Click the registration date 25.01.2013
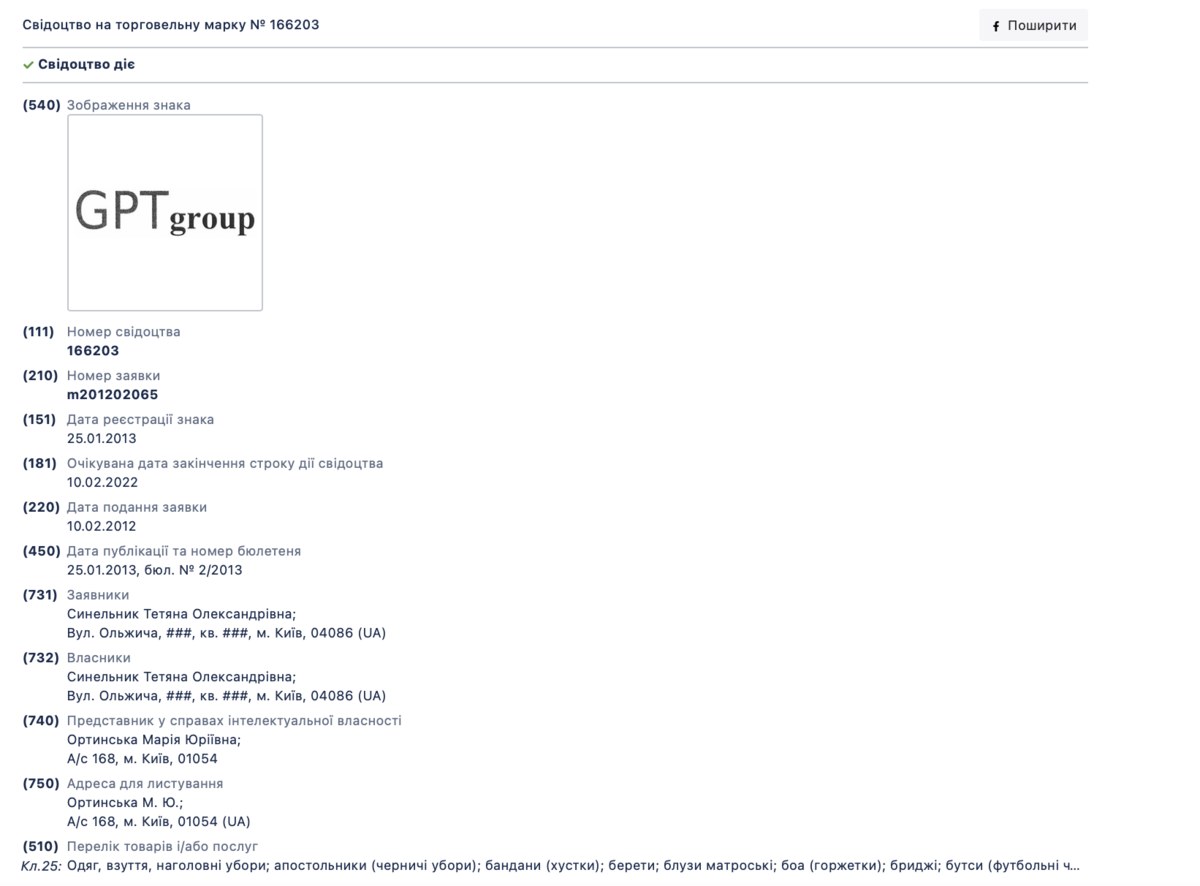The width and height of the screenshot is (1200, 886). pyautogui.click(x=102, y=438)
